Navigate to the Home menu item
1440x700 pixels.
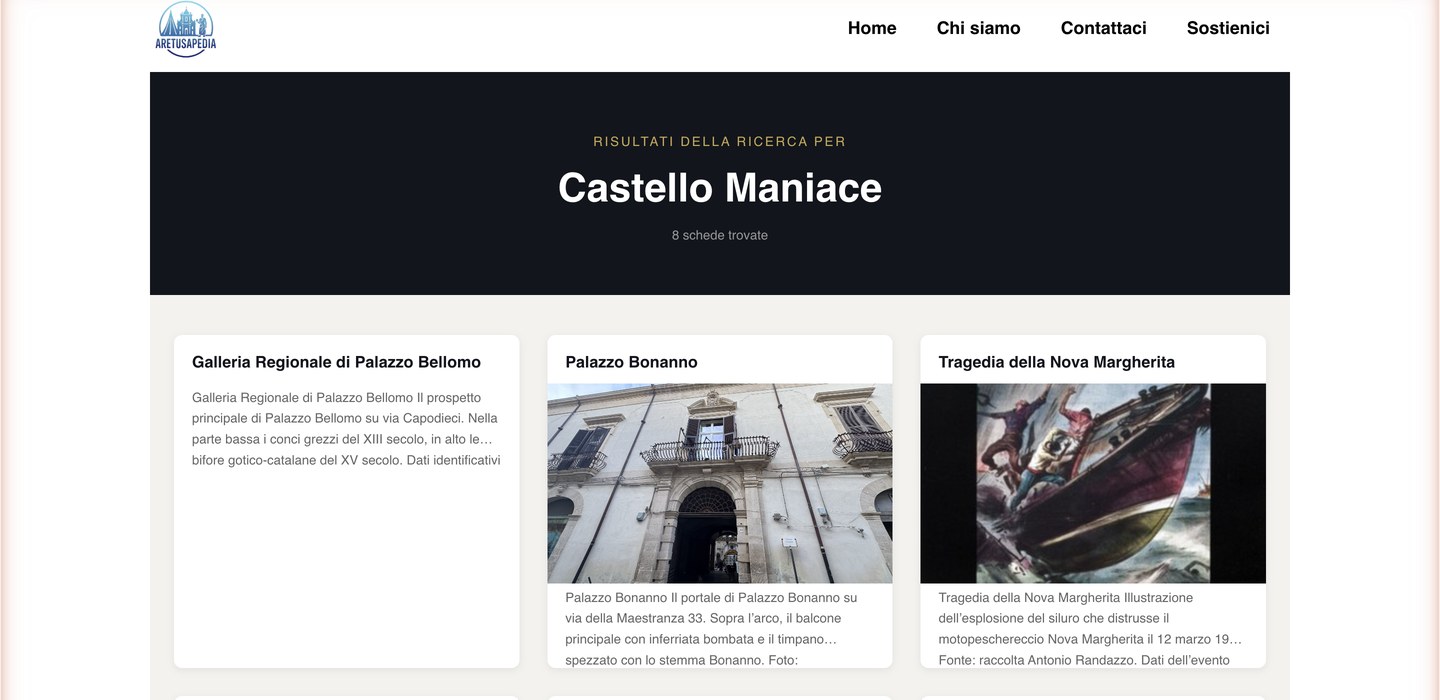coord(871,28)
